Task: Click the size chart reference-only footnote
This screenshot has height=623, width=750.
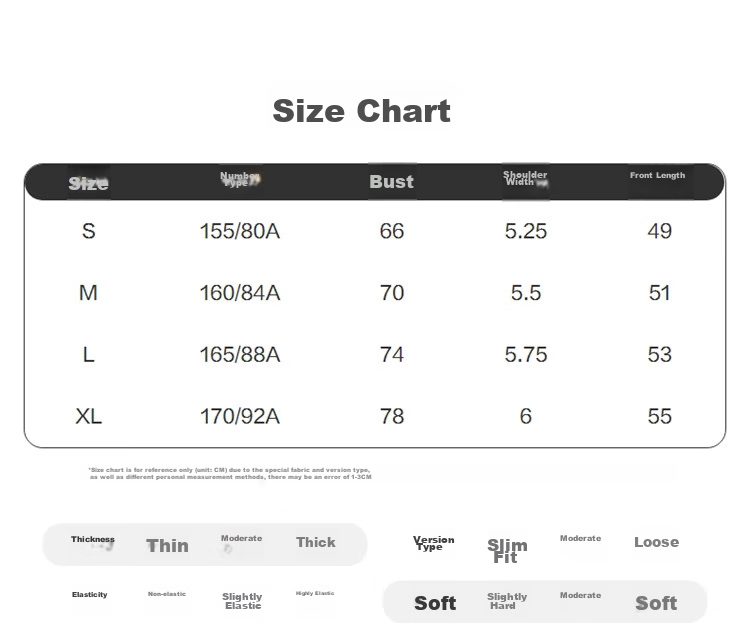Action: click(230, 473)
